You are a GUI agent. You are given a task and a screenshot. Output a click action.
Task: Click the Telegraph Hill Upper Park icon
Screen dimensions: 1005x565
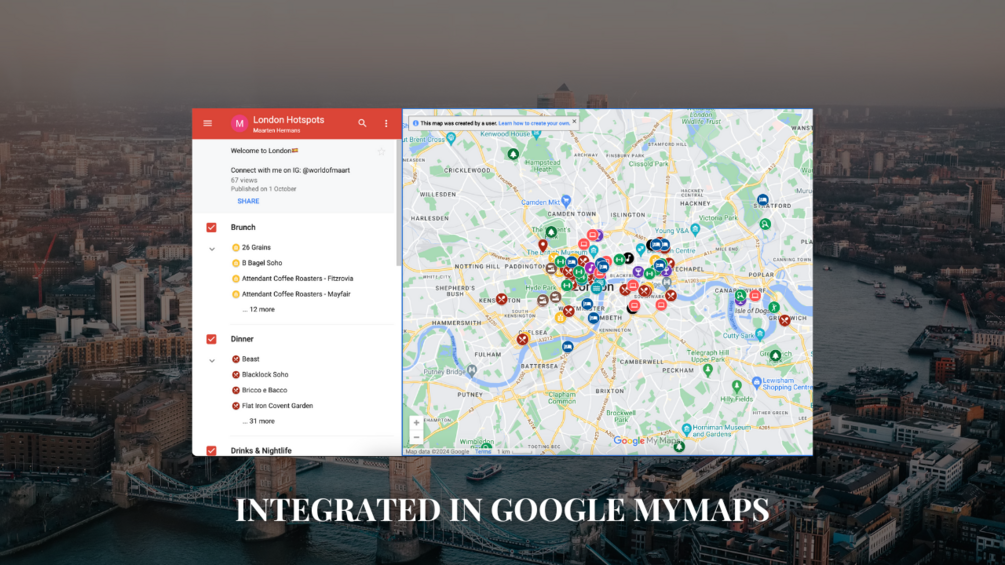point(708,370)
